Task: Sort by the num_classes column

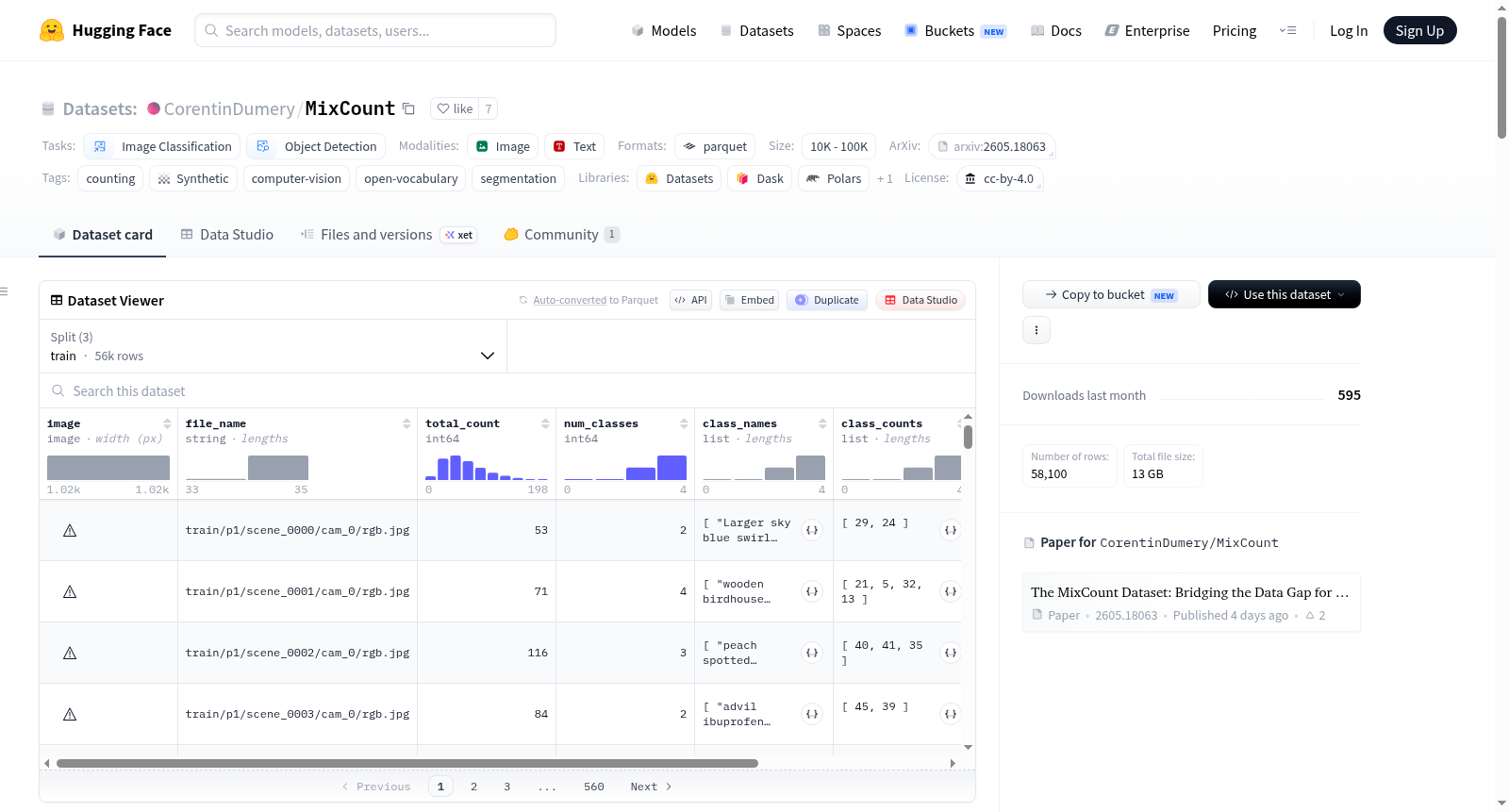Action: tap(684, 423)
